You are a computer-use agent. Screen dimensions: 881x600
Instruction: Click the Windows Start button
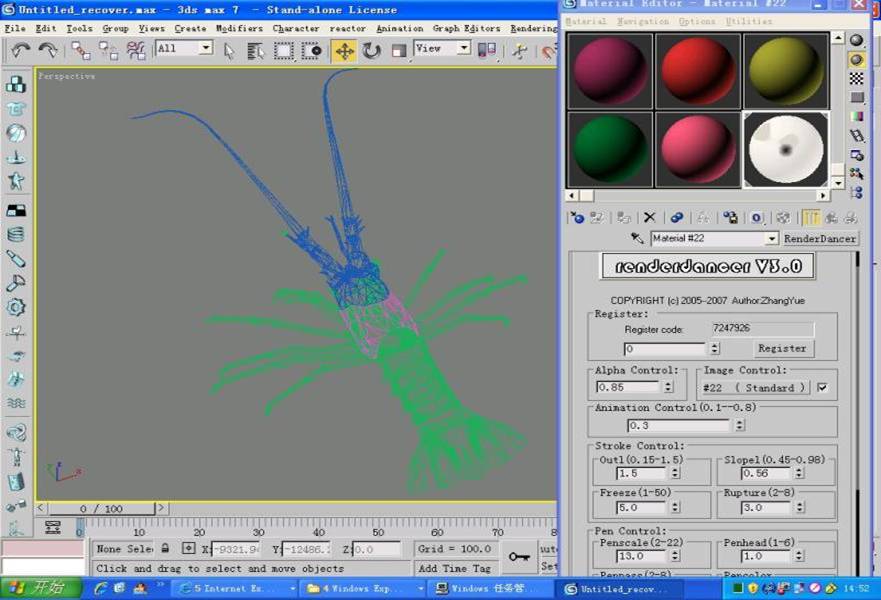pos(41,588)
